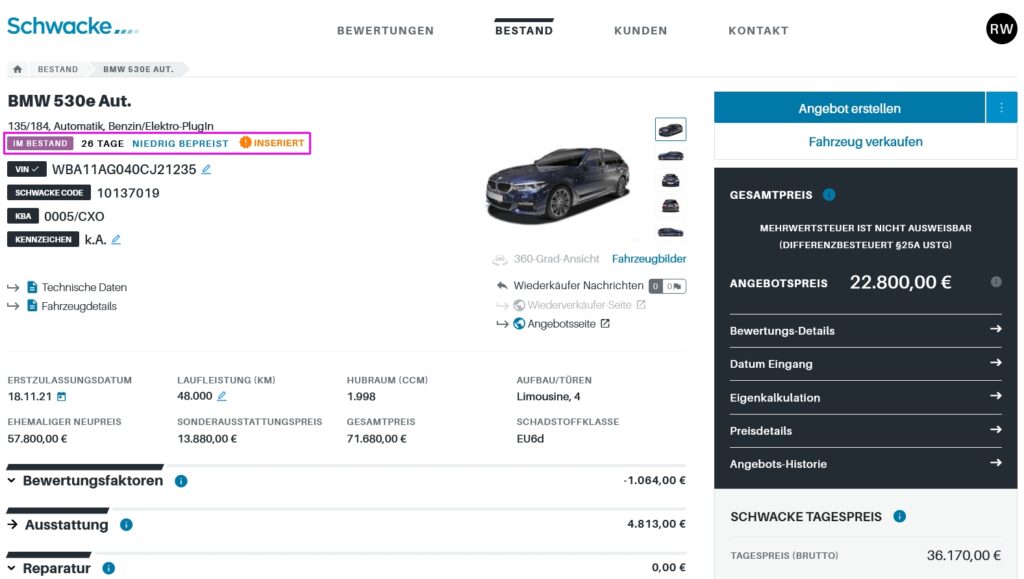Open the Fahrzeugbilder link
The height and width of the screenshot is (579, 1024).
point(648,259)
